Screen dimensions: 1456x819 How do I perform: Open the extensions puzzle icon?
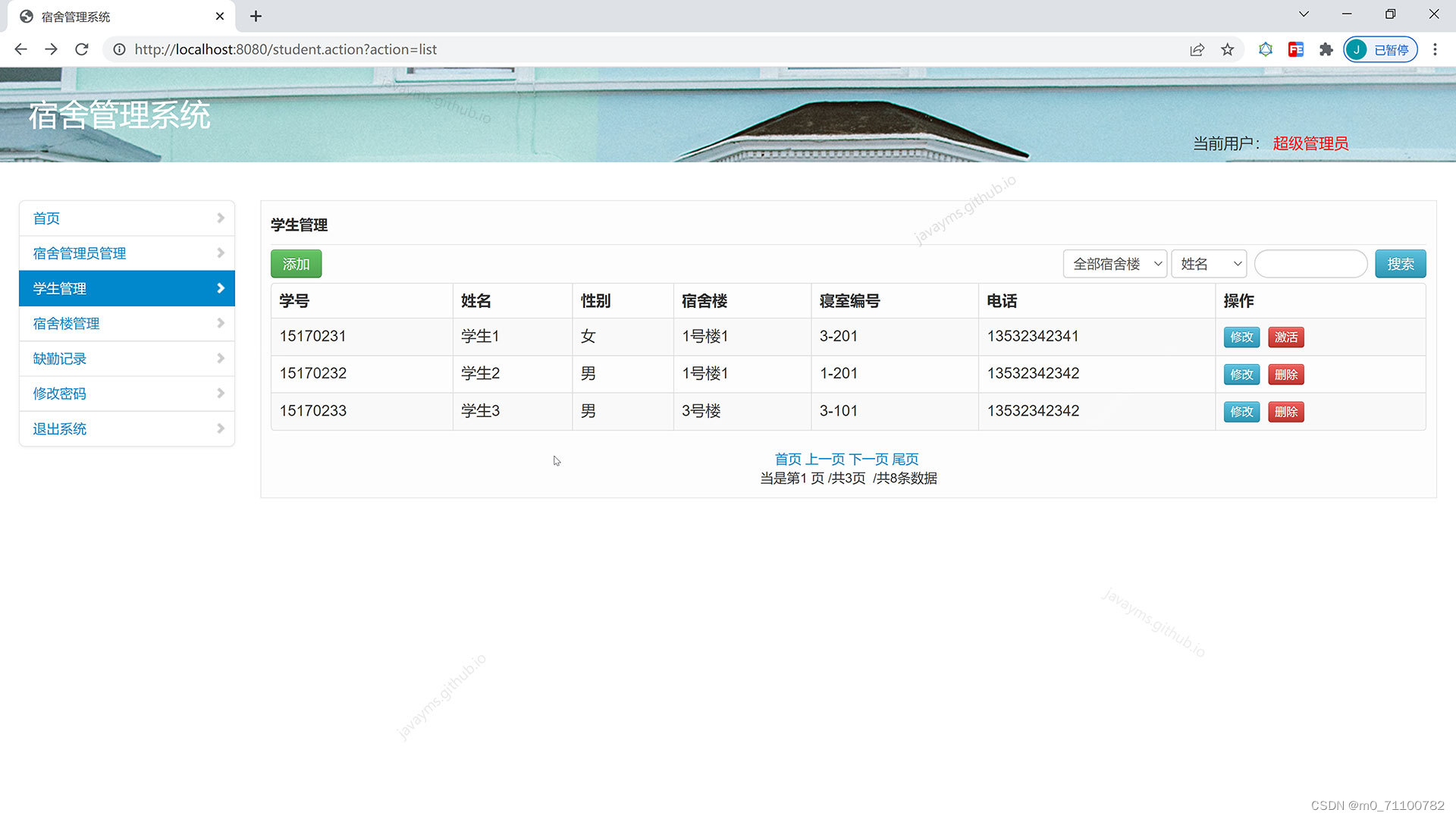1326,49
